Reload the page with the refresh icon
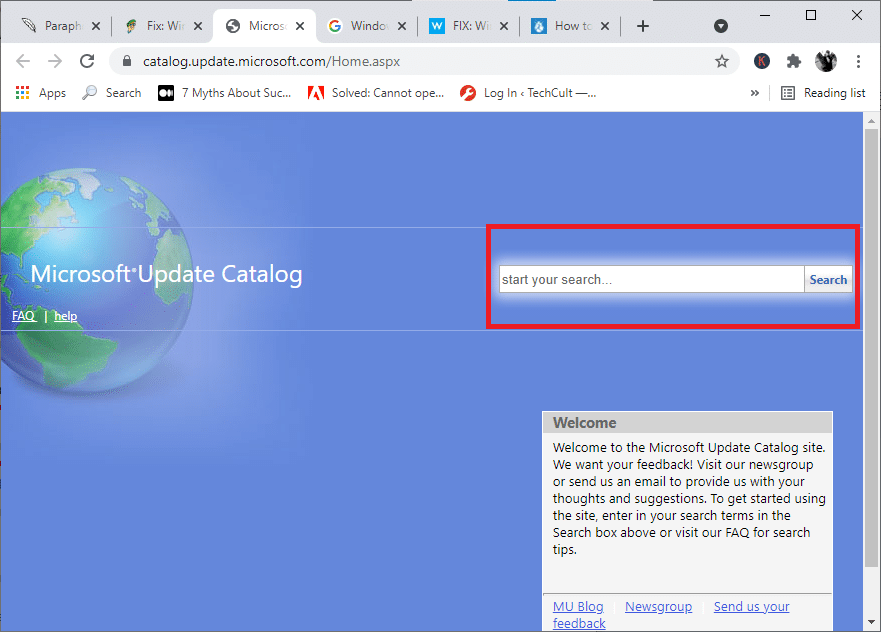The width and height of the screenshot is (881, 632). (x=87, y=61)
